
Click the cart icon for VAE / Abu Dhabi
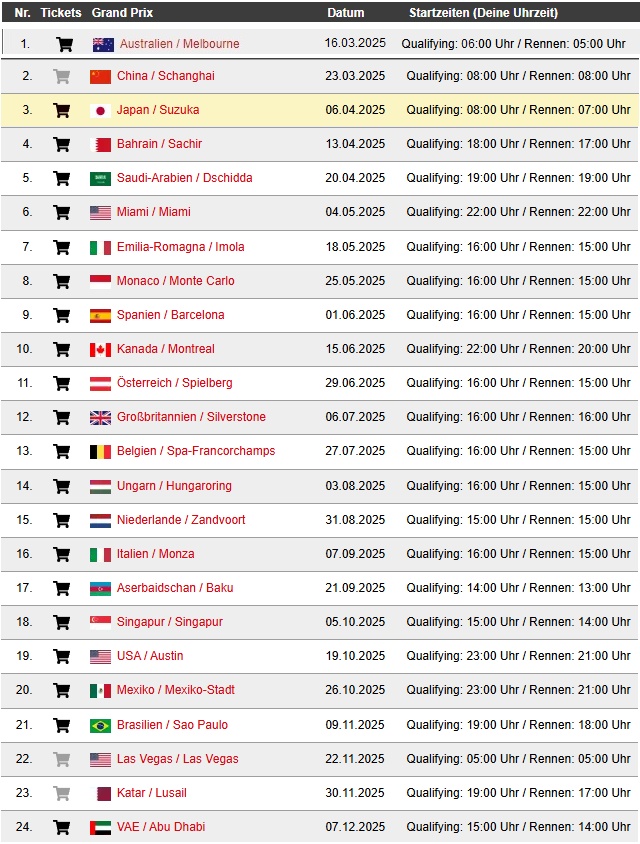[62, 827]
